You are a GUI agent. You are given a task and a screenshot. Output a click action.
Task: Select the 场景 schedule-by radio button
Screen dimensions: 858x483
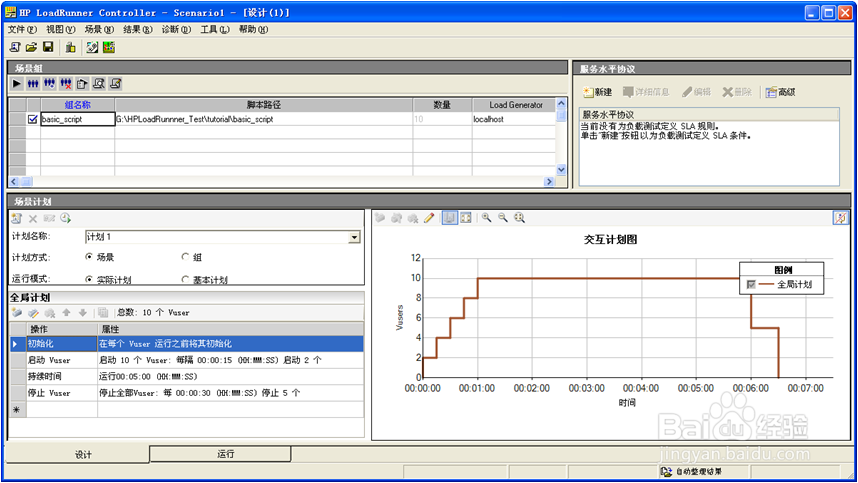coord(89,257)
